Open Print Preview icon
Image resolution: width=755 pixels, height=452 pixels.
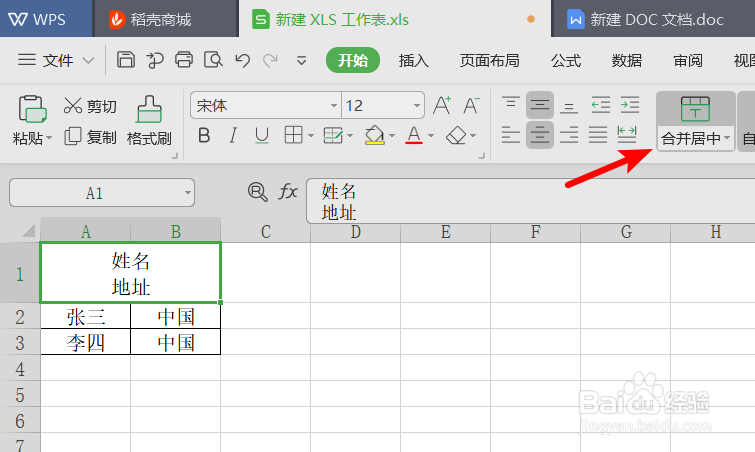[213, 60]
